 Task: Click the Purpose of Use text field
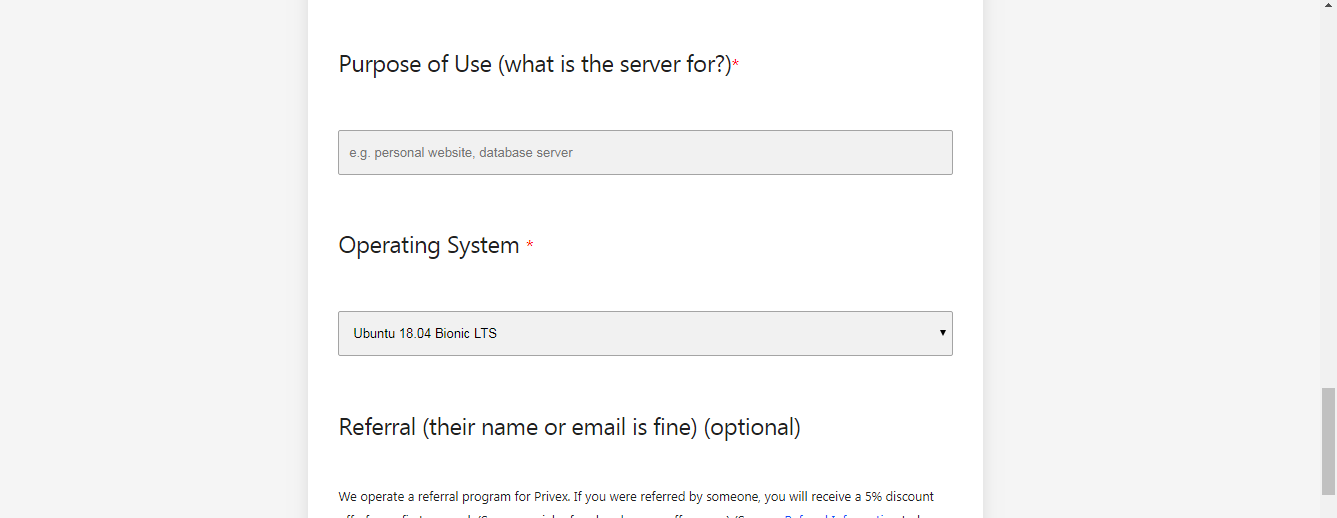[x=645, y=152]
